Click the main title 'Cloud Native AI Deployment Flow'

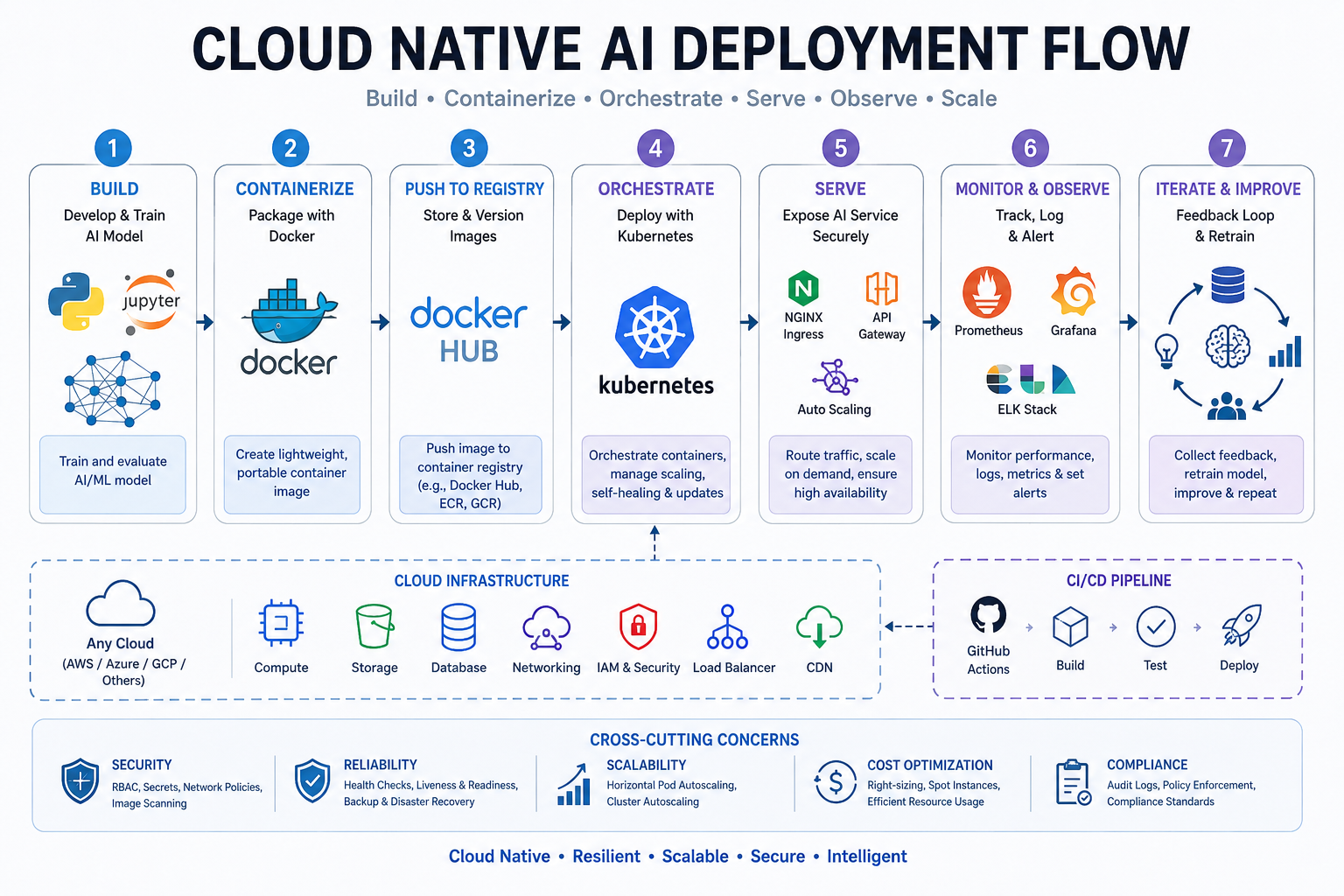coord(690,49)
